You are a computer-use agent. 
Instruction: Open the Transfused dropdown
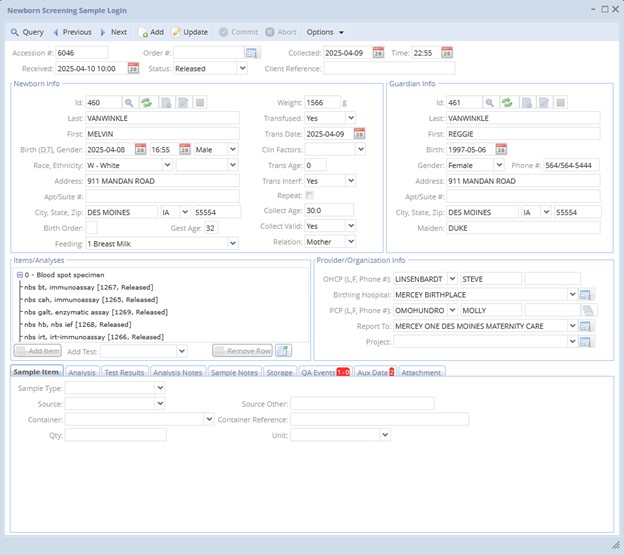351,118
